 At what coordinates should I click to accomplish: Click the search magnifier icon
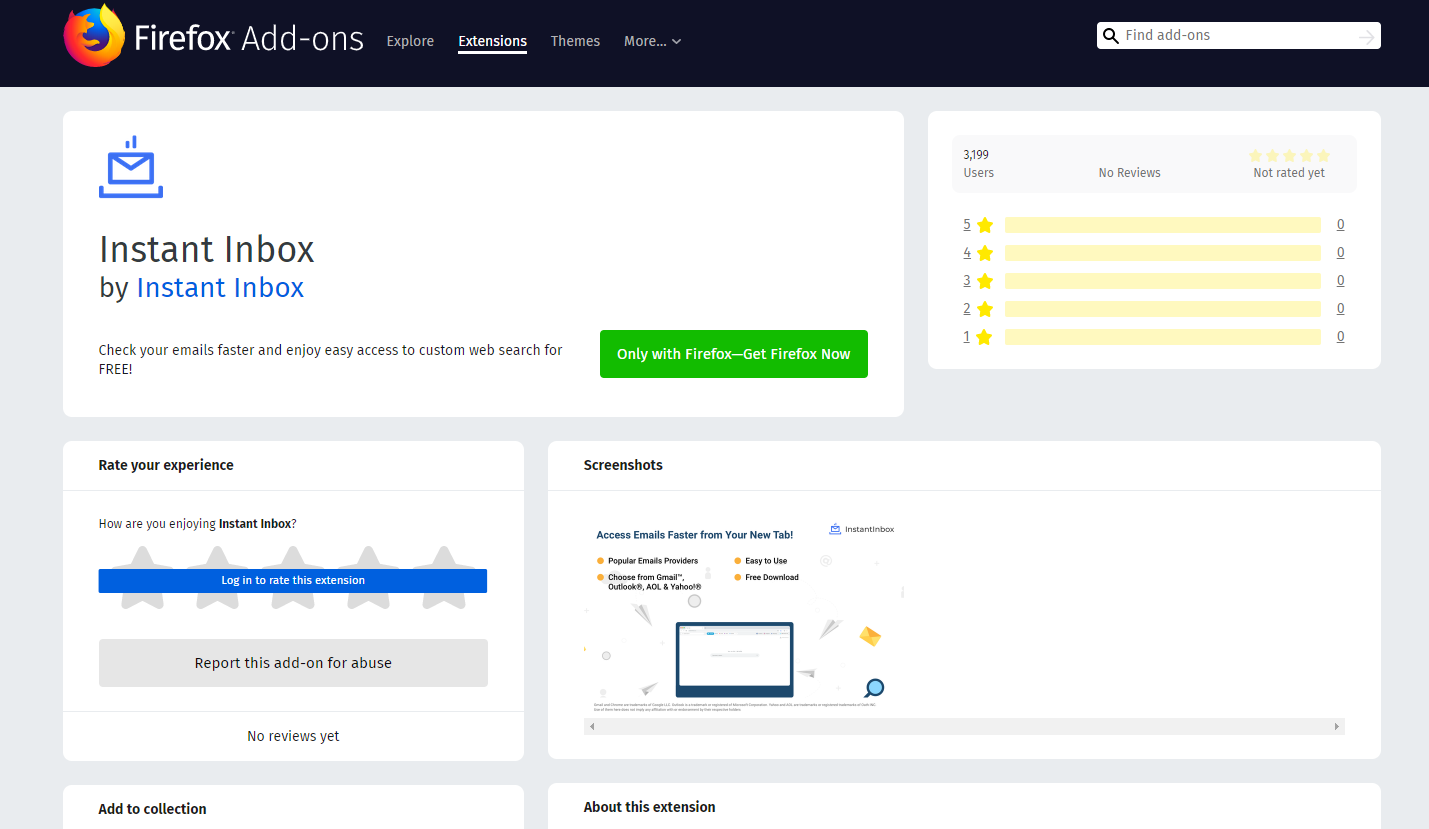pyautogui.click(x=1110, y=36)
